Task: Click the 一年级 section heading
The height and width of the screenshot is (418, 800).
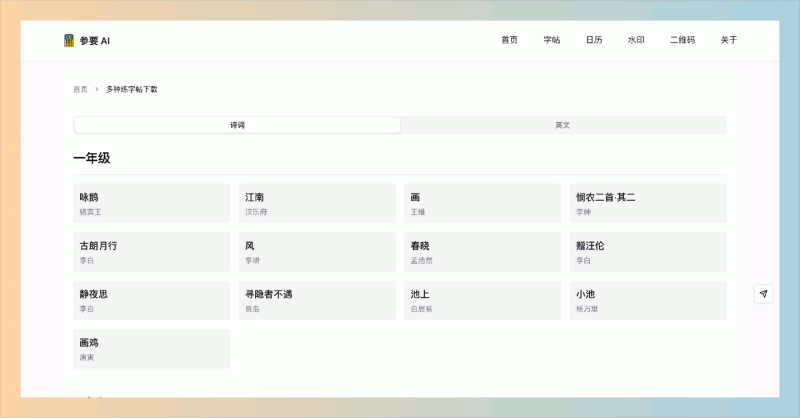Action: tap(92, 158)
